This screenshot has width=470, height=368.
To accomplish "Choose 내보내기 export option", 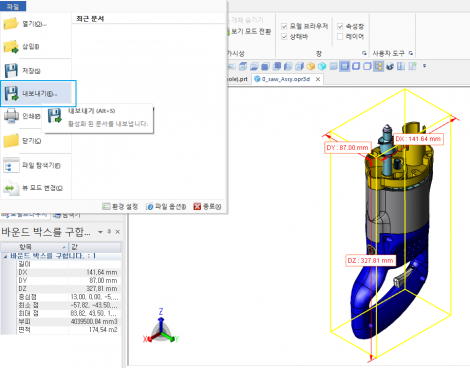I will [38, 94].
